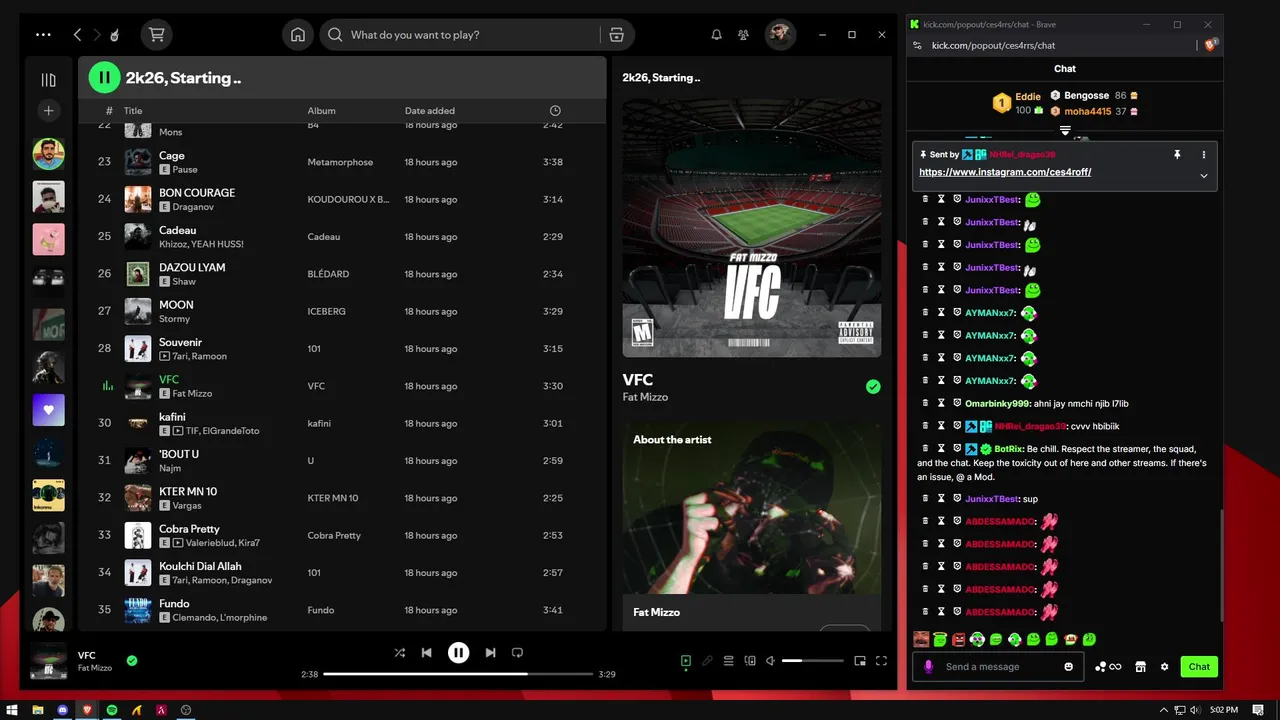Select track Cobra Pretty
This screenshot has width=1280, height=720.
coord(342,535)
